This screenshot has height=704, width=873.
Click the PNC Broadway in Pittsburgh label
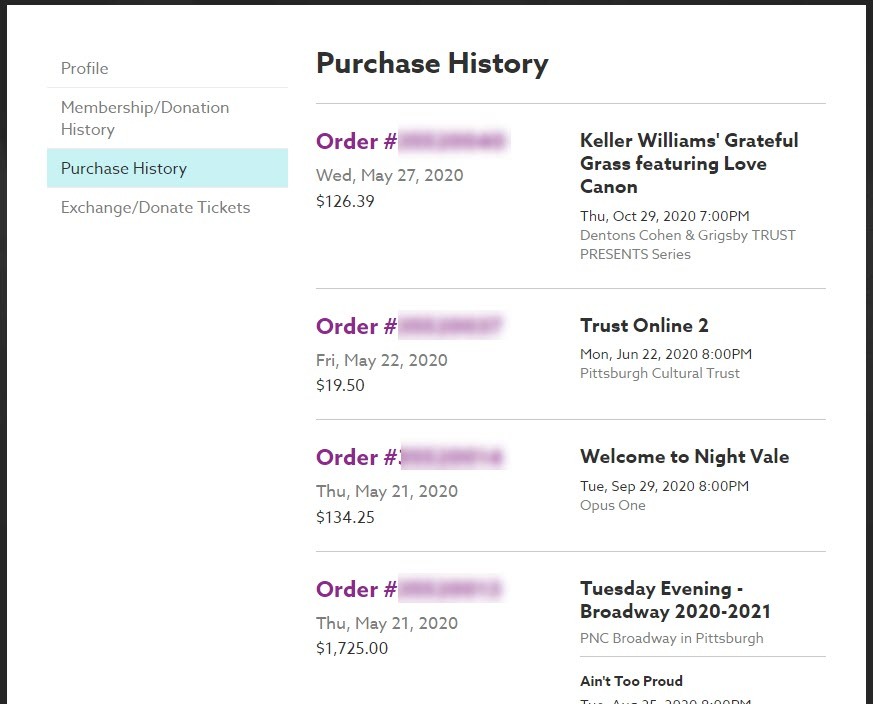[x=671, y=638]
